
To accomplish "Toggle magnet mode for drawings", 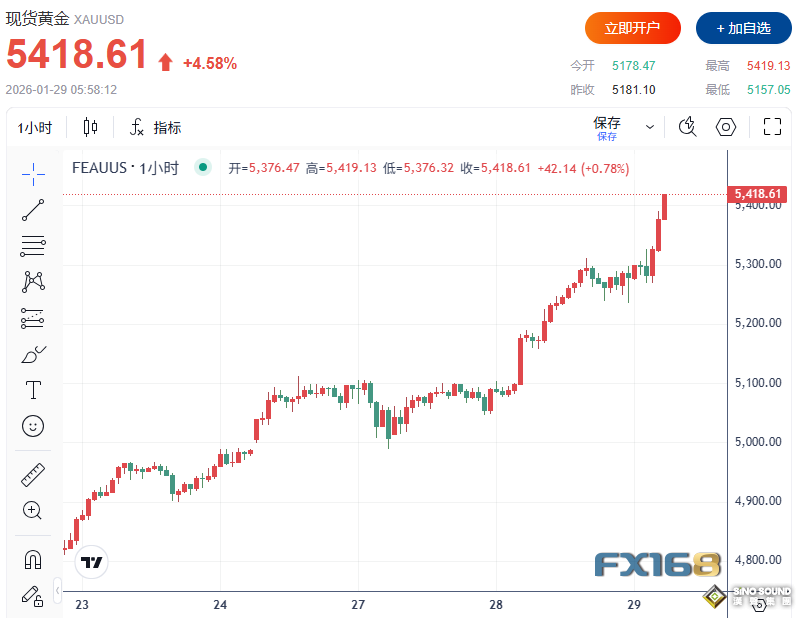I will pyautogui.click(x=33, y=559).
